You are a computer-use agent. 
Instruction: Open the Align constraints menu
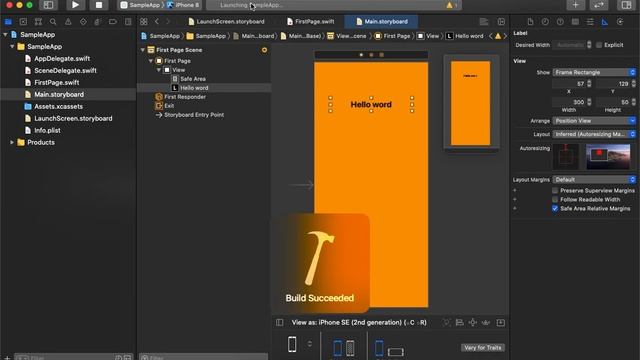point(460,322)
